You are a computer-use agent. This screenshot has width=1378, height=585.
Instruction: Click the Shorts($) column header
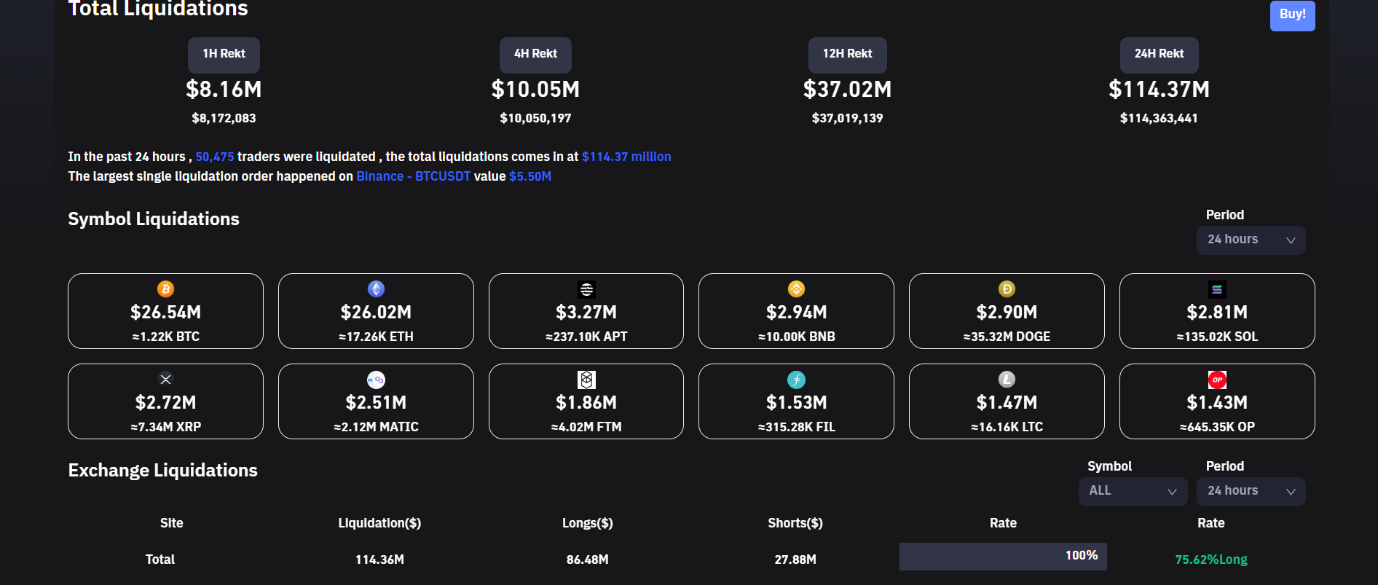[795, 523]
